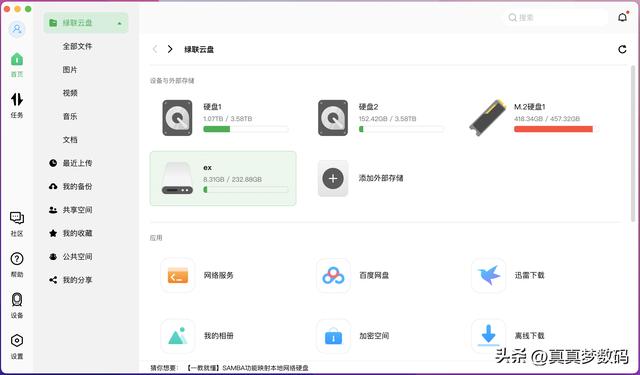Open 我的收藏 in the sidebar
The image size is (640, 375).
(71, 233)
